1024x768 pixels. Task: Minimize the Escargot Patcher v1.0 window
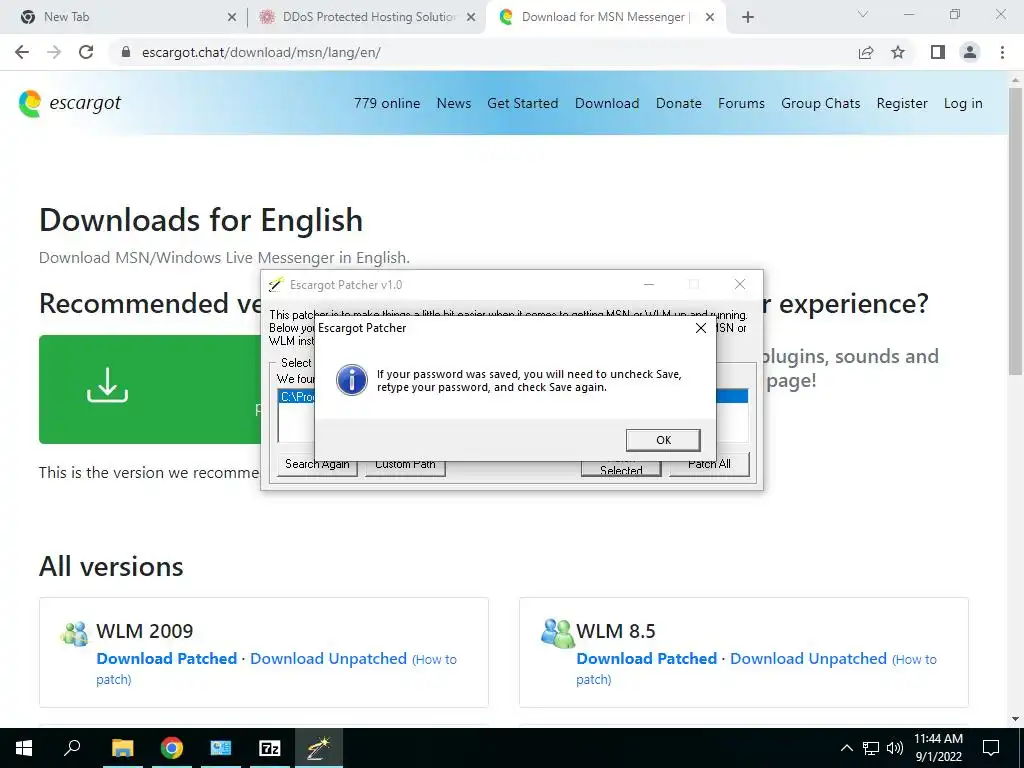648,284
